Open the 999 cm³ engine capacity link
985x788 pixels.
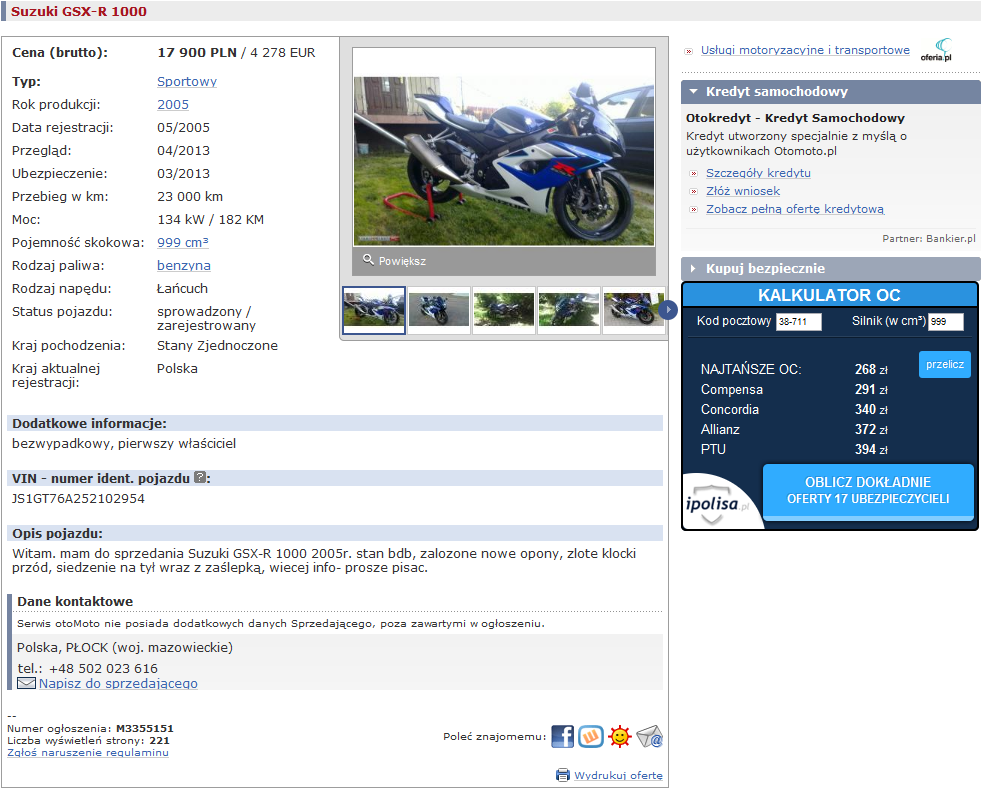pos(183,243)
